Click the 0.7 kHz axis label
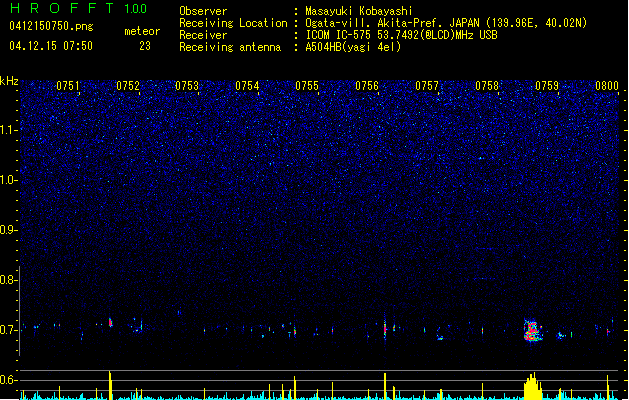 (9, 330)
